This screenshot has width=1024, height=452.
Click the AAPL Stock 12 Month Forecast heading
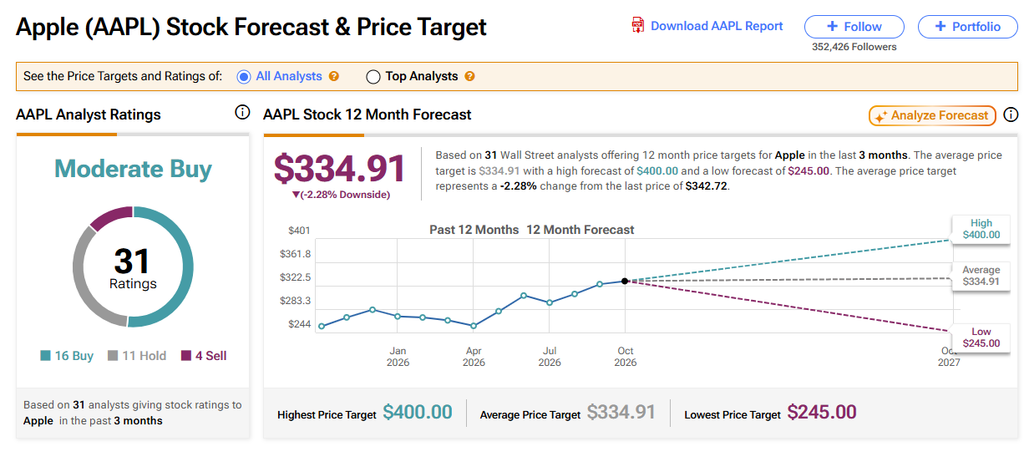coord(367,114)
